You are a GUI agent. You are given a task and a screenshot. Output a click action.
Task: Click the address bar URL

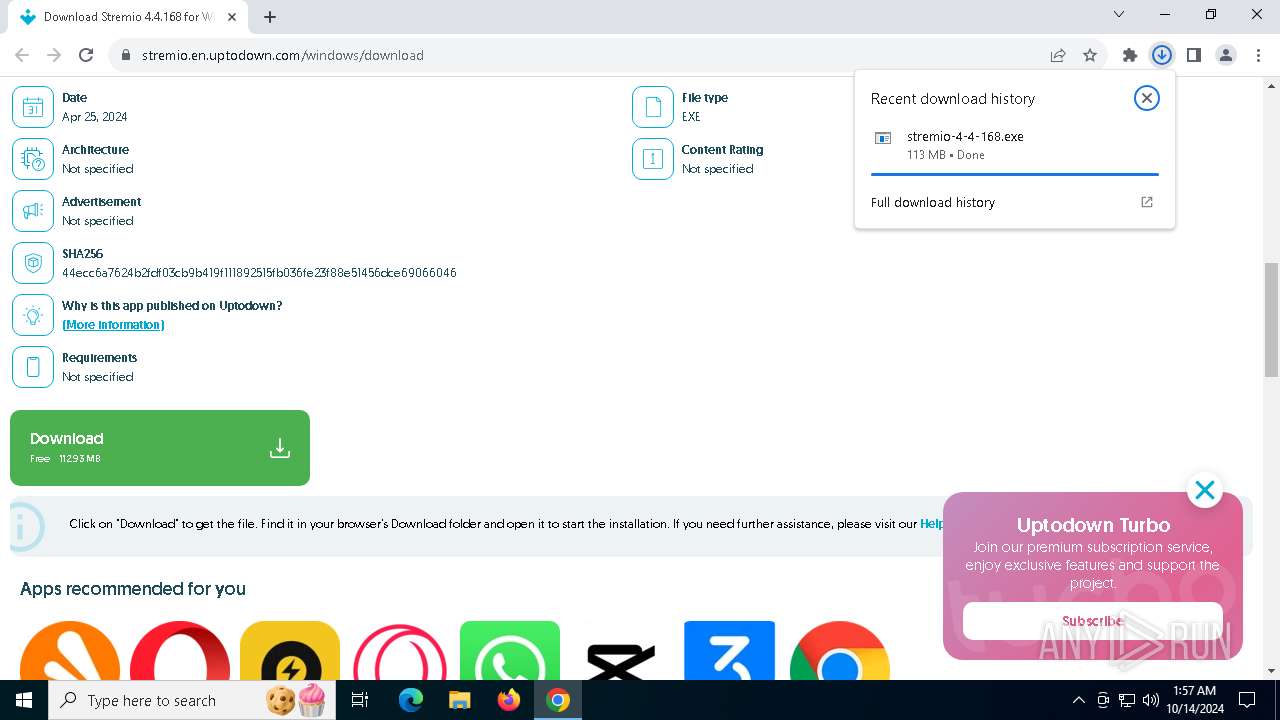pos(283,55)
